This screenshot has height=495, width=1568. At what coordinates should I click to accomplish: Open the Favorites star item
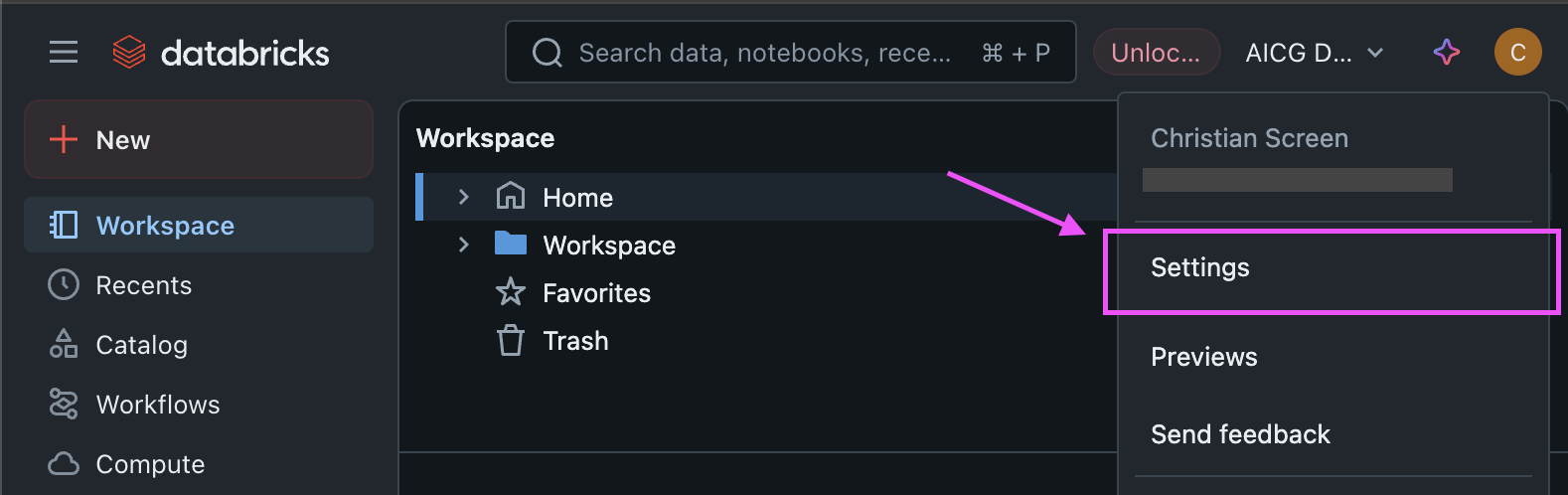[595, 293]
